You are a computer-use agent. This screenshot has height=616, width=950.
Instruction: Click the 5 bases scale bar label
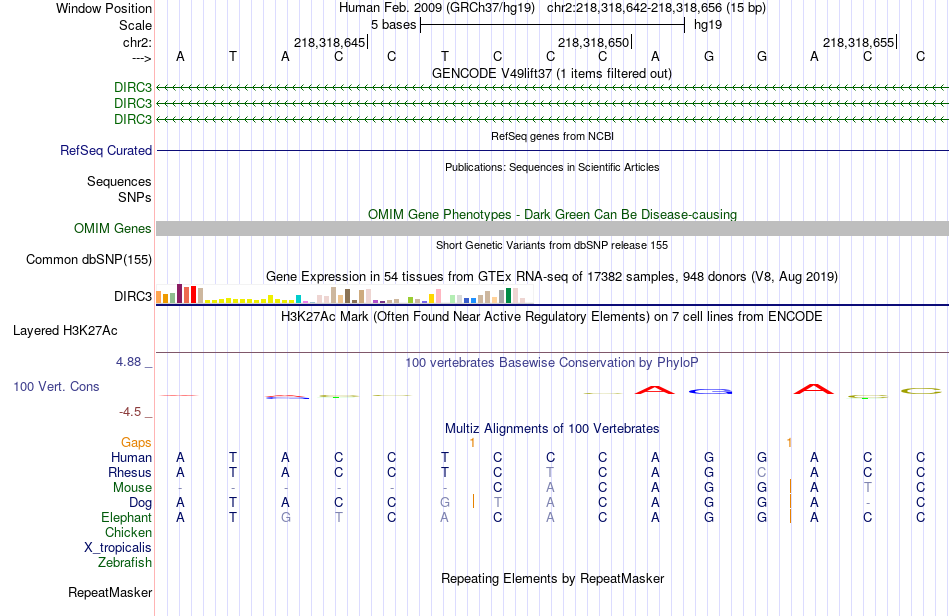click(394, 25)
